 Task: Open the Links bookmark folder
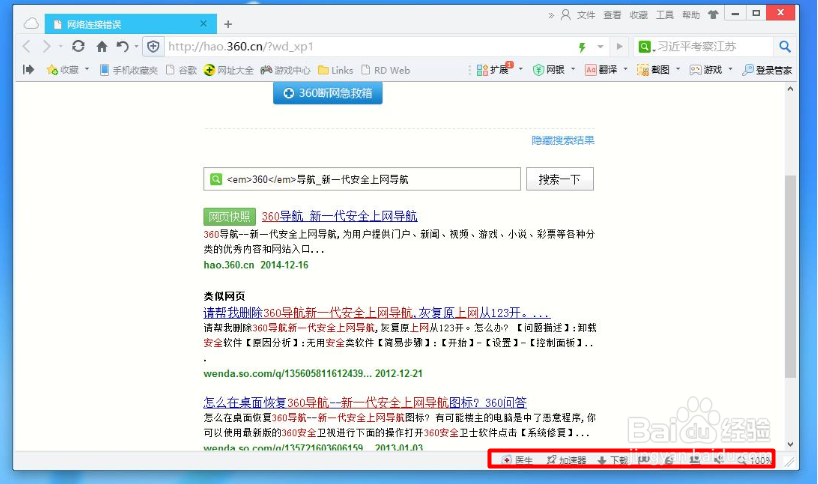coord(335,70)
